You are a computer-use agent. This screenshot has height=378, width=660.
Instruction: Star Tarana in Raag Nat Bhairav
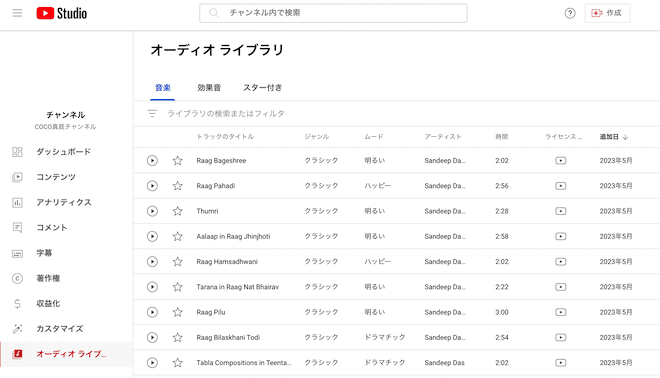178,287
